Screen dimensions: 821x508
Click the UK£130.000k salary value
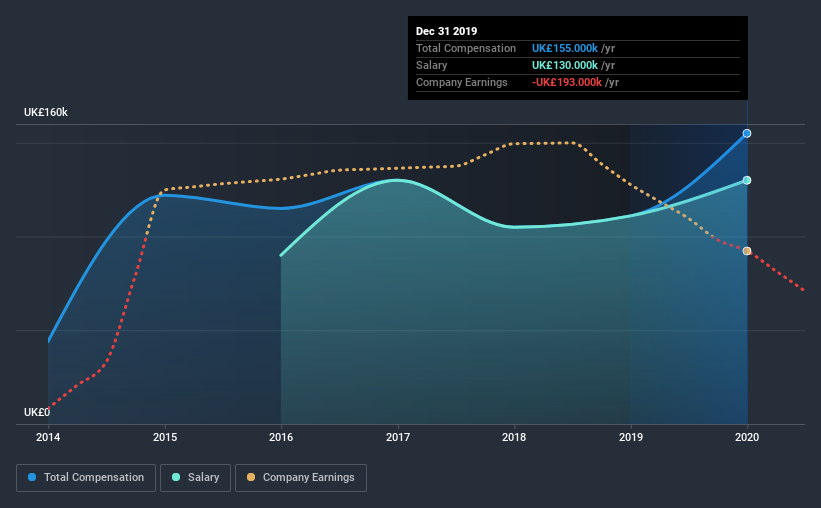click(565, 65)
